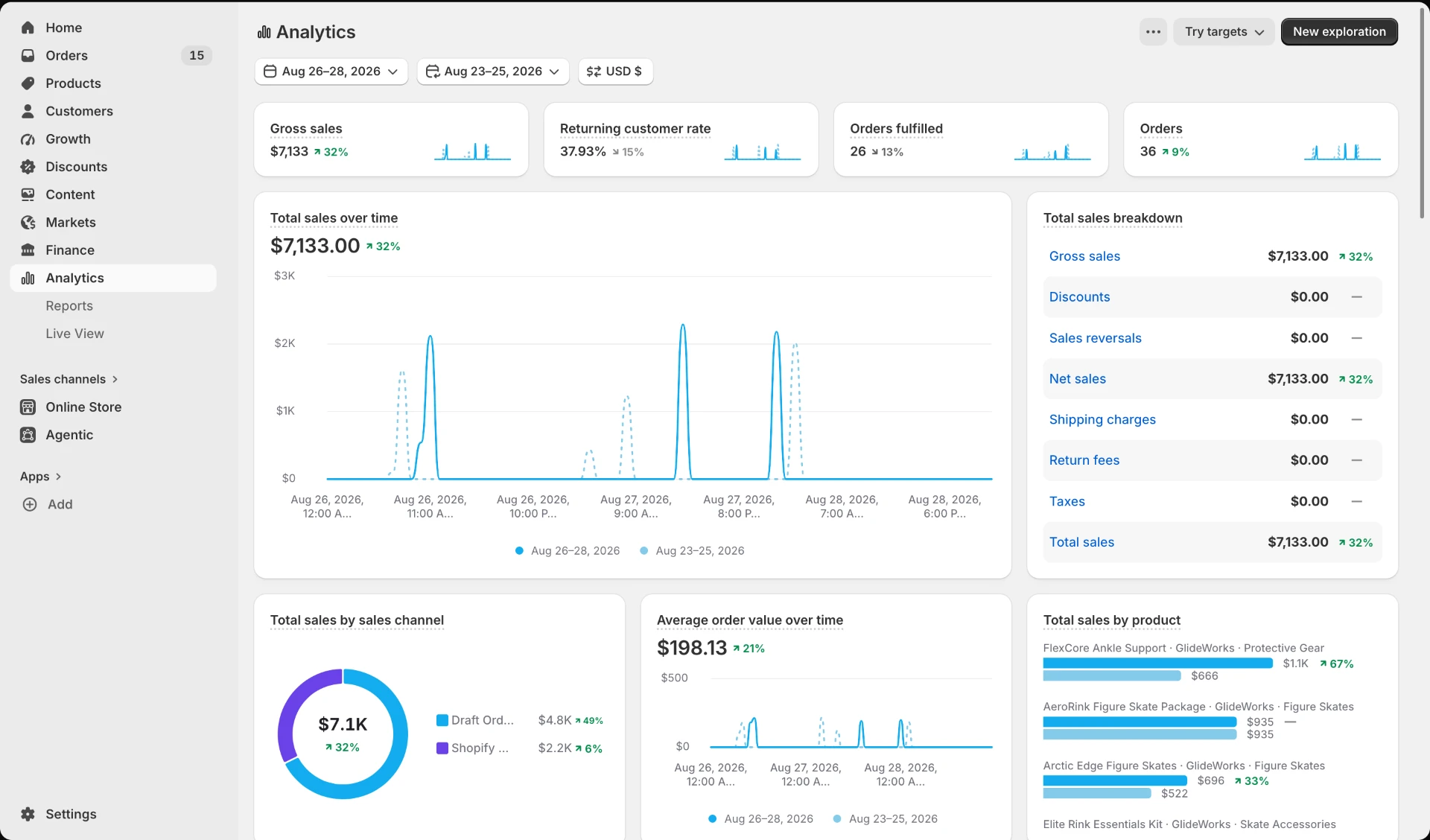Click the Orders count badge 15

click(x=197, y=56)
